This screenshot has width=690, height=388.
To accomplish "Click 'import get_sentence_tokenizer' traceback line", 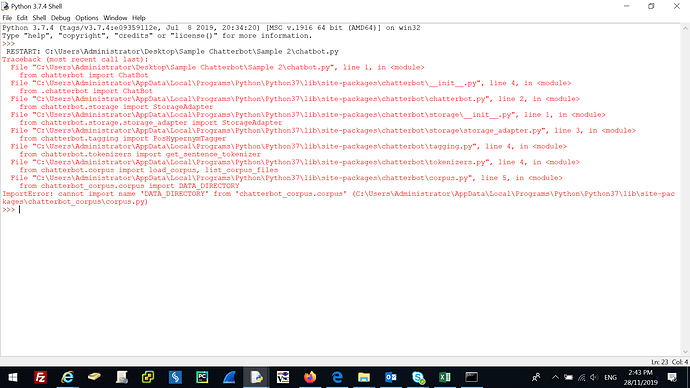I will [x=140, y=154].
